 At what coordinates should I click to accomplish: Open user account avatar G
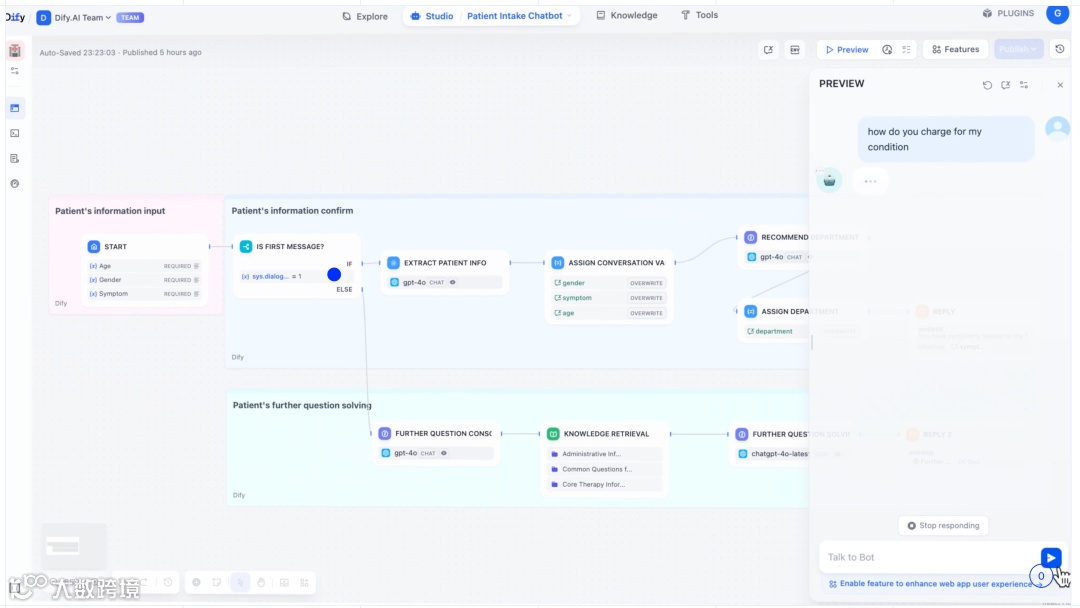[x=1057, y=13]
